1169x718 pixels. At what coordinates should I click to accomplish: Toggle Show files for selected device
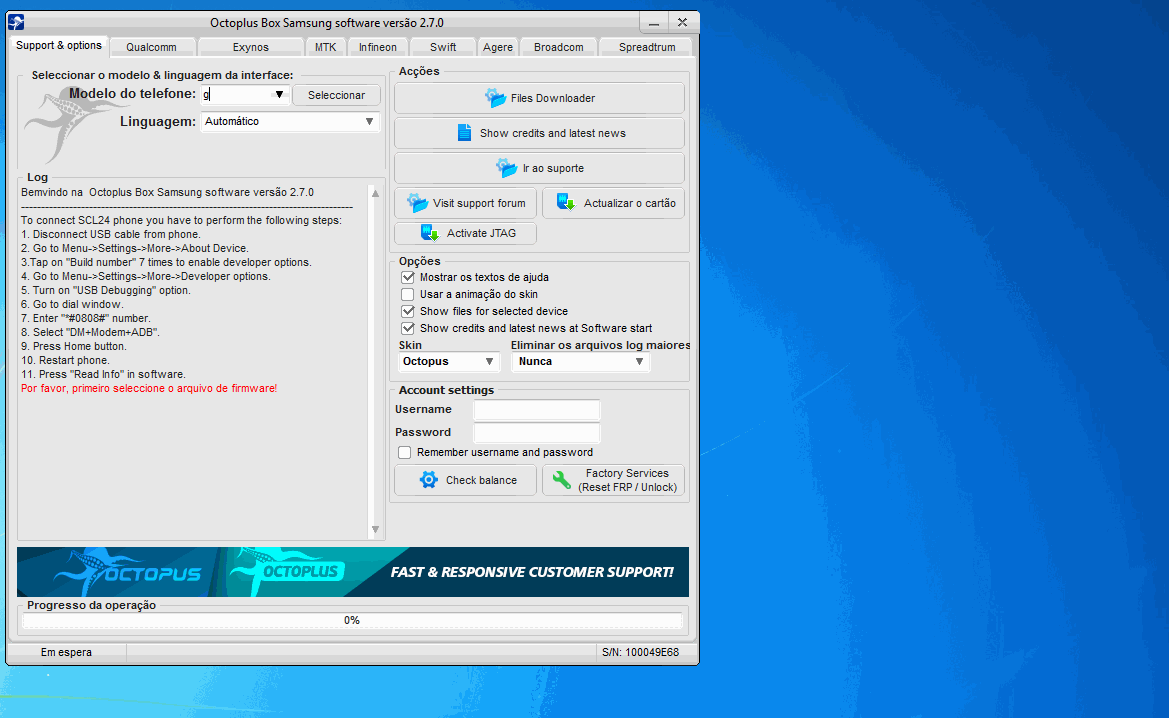[408, 312]
